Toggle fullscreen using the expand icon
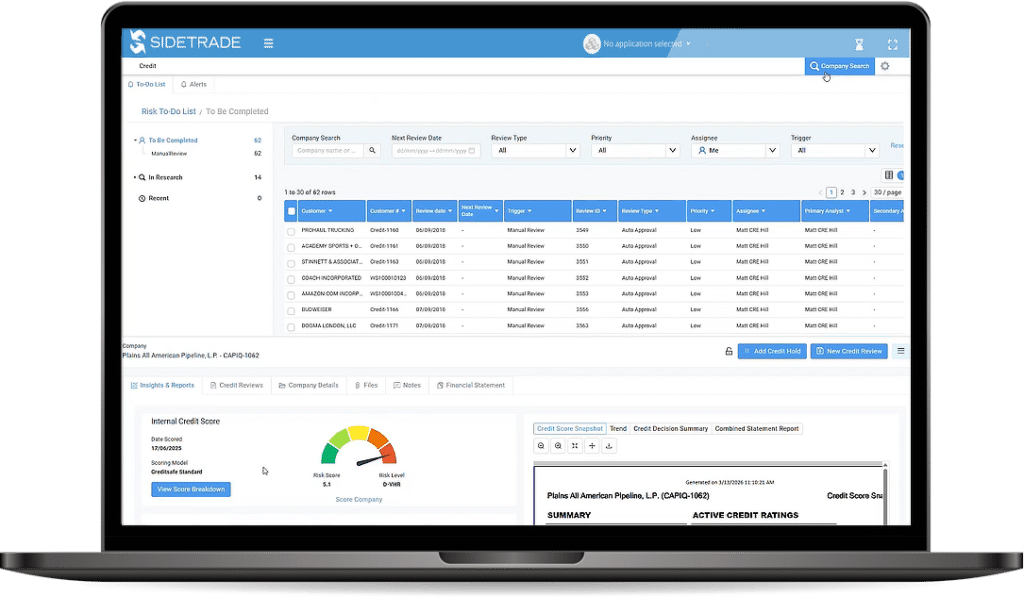 point(893,44)
